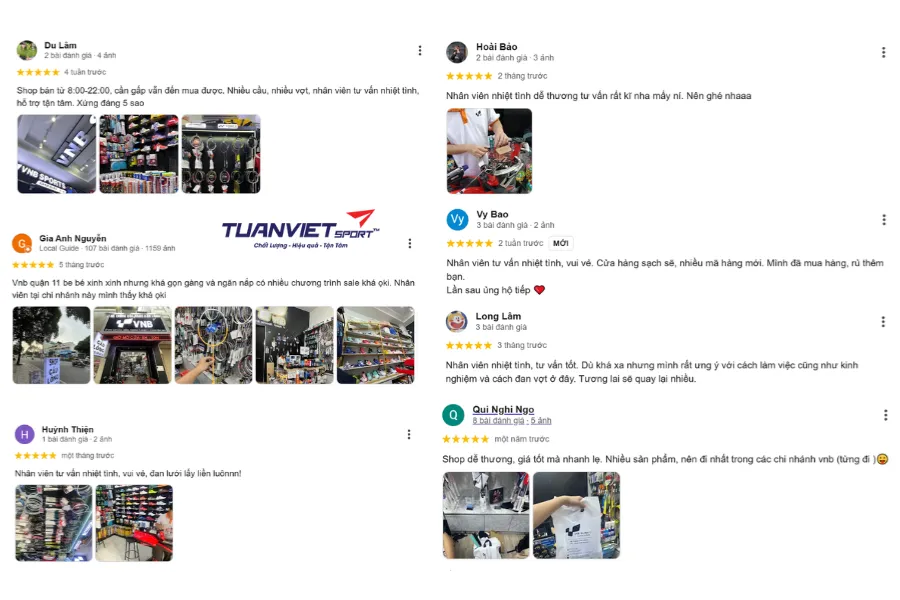900x600 pixels.
Task: Open the '8 bài đánh giá · 5 ảnh' link
Action: coord(511,421)
